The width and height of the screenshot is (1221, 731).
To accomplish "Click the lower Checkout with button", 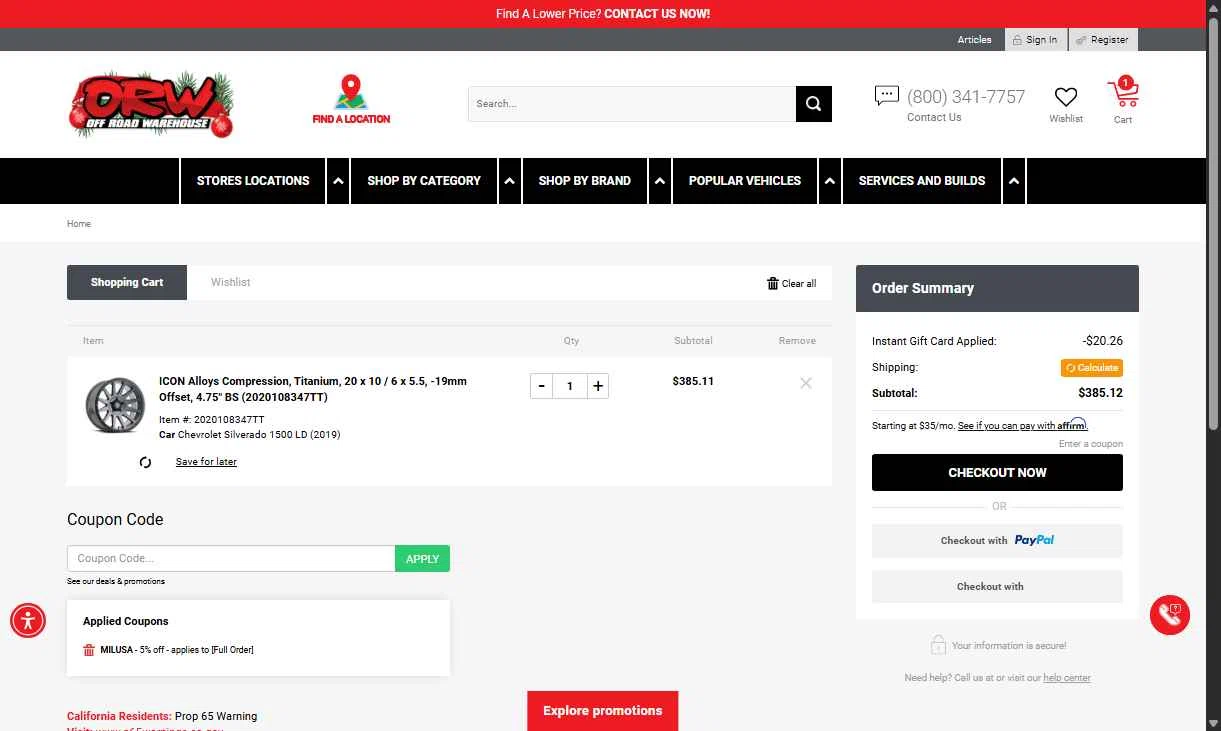I will tap(997, 586).
